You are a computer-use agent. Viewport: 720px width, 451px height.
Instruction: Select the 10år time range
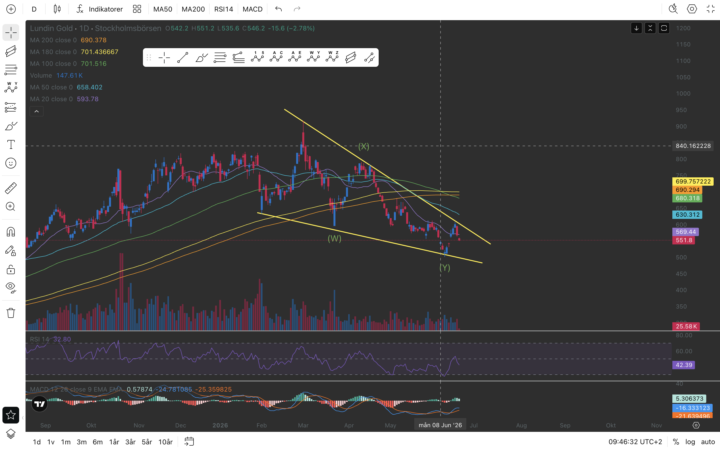tap(165, 442)
